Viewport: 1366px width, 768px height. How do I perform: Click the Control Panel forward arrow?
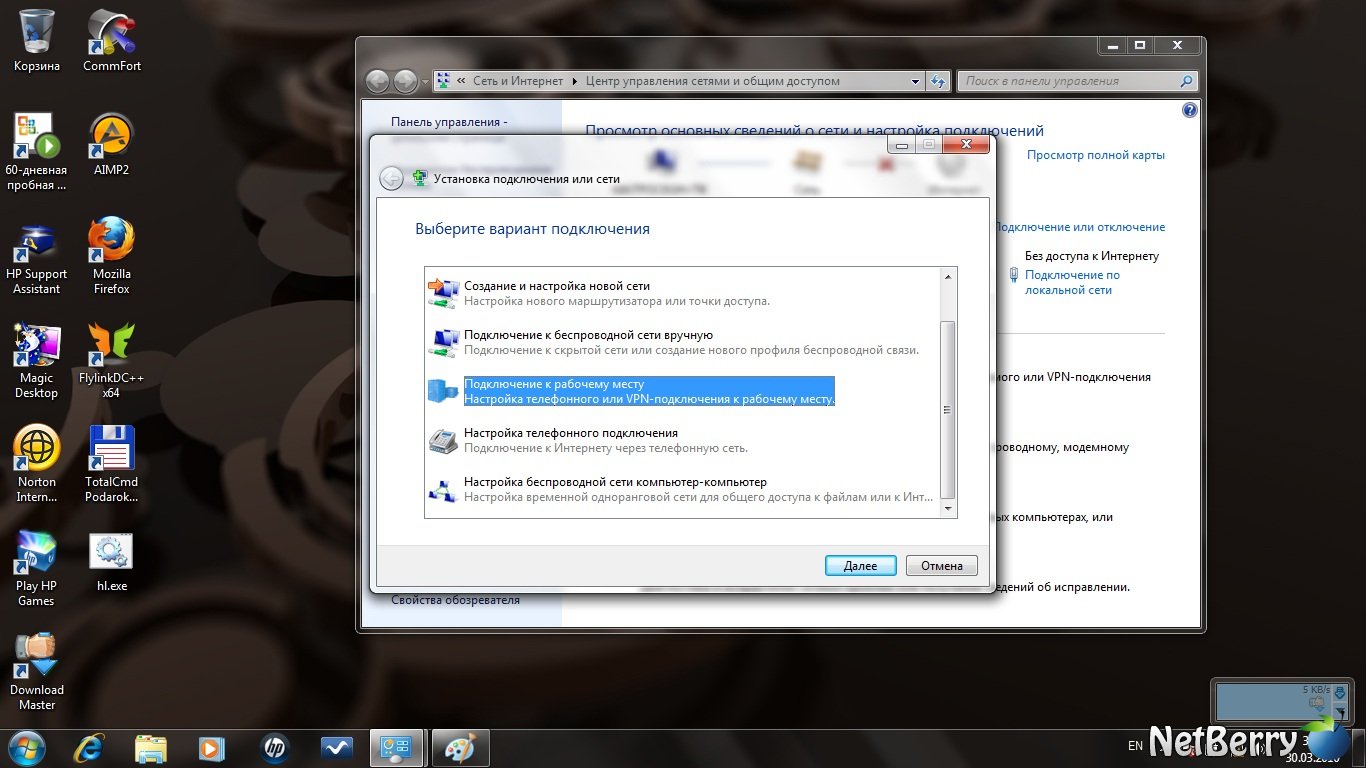[405, 81]
